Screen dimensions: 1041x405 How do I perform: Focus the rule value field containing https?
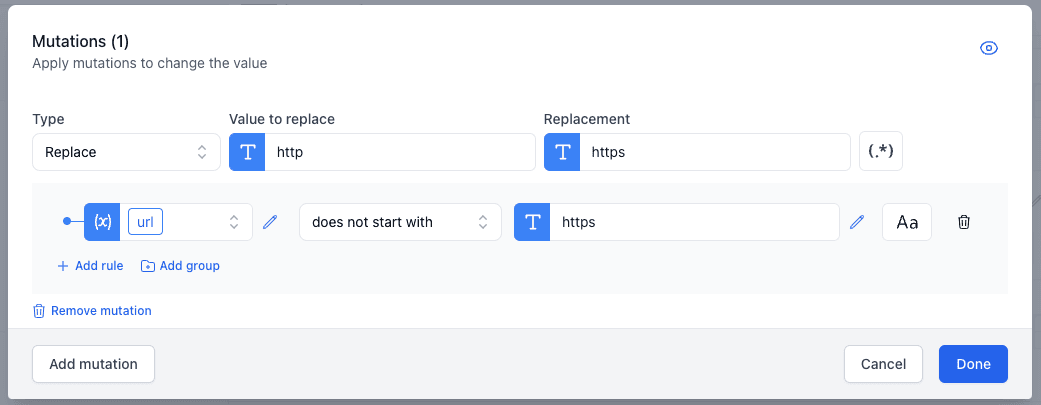694,222
